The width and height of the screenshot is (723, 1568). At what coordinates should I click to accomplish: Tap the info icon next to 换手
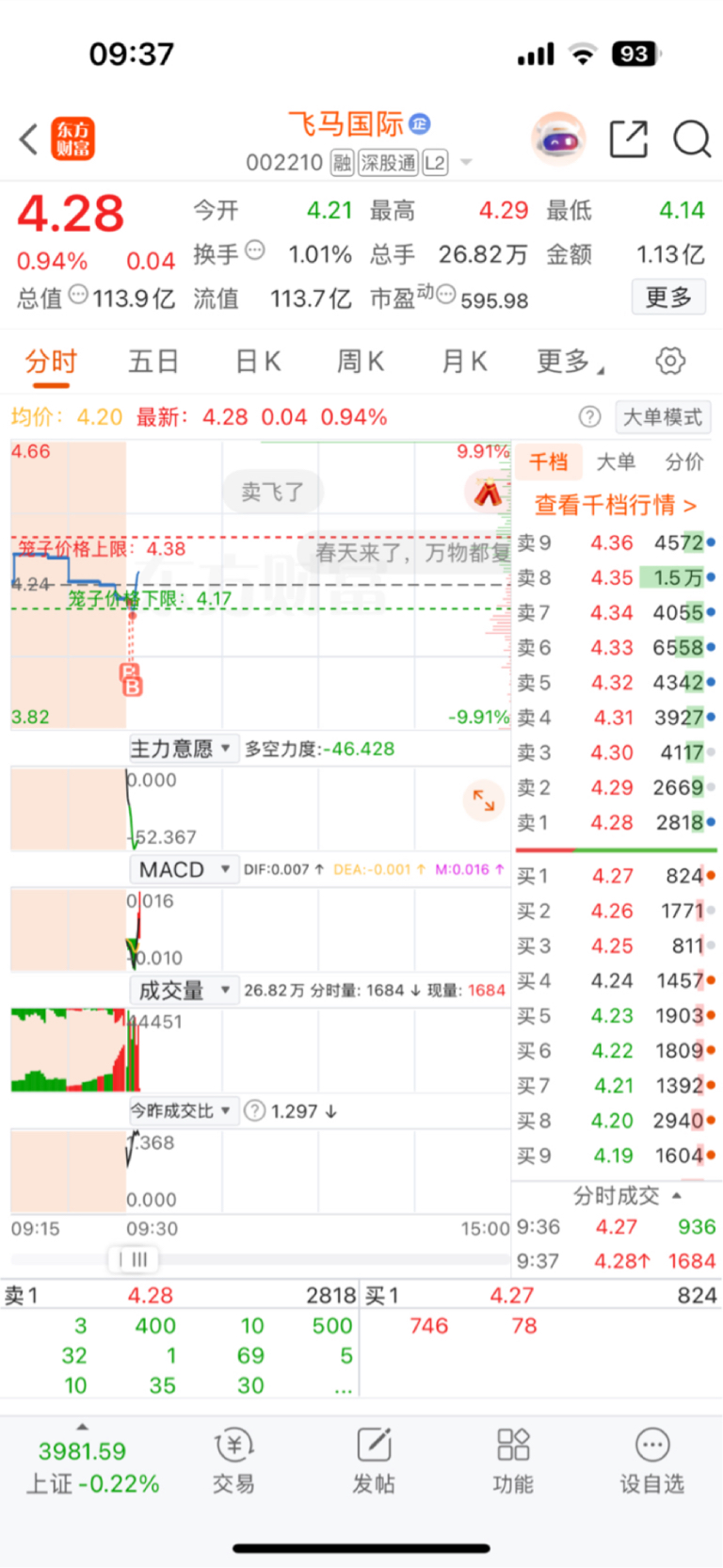click(x=254, y=251)
